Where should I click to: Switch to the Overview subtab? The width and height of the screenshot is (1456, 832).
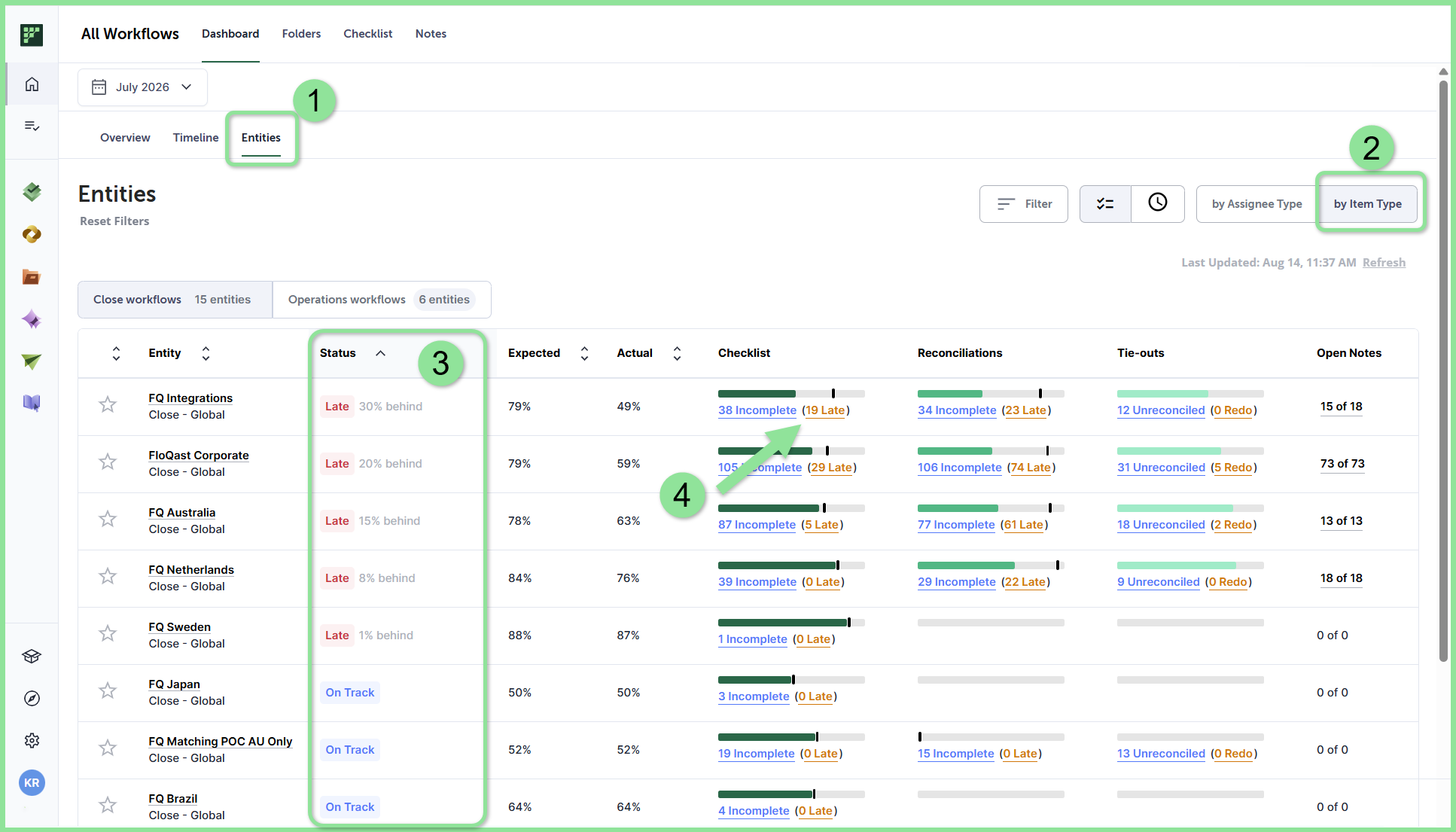(x=125, y=138)
